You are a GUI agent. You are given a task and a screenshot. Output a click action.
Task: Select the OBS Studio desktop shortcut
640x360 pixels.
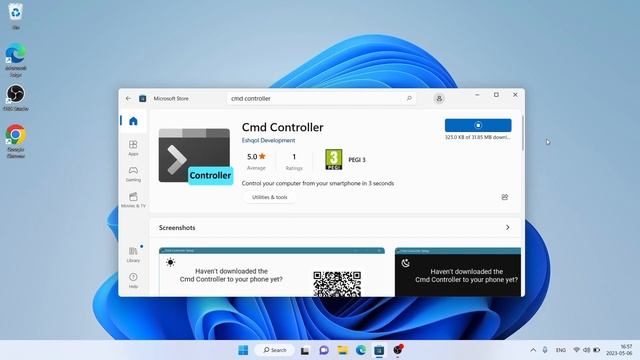pos(16,98)
